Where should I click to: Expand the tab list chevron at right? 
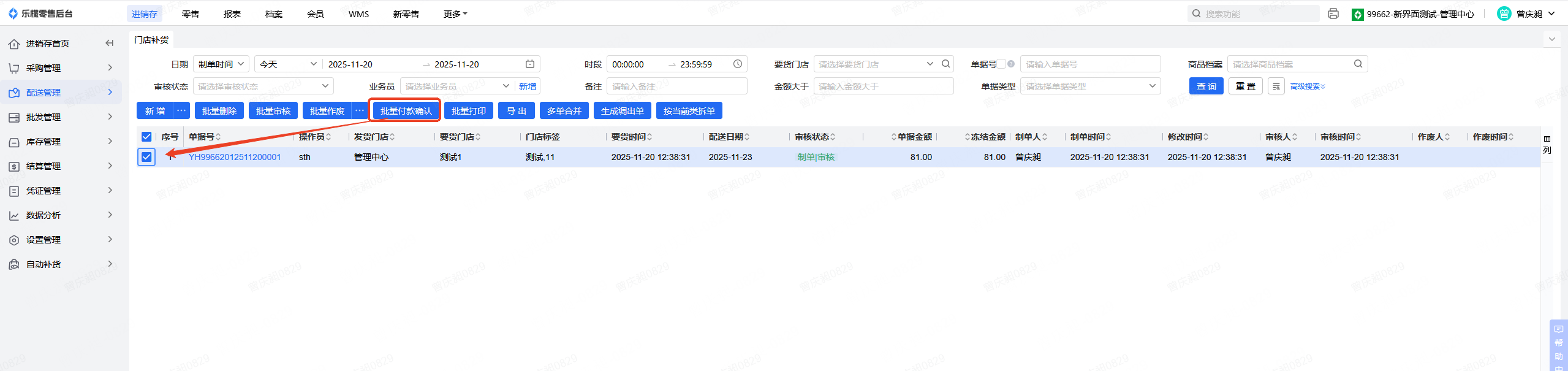[1552, 39]
